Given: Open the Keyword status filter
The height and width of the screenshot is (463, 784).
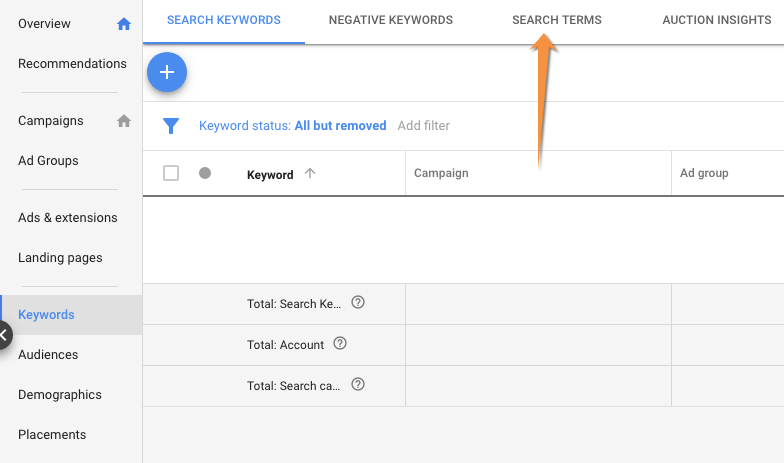Looking at the screenshot, I should point(292,126).
